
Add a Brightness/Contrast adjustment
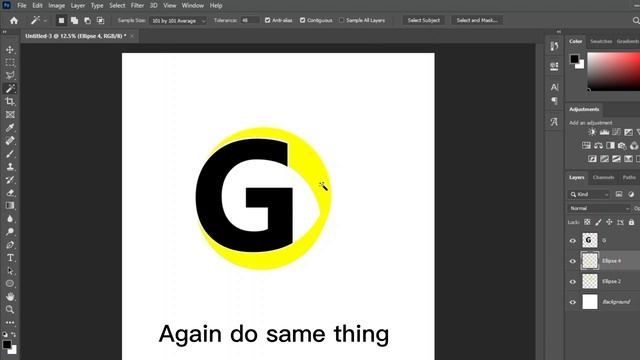tap(592, 132)
